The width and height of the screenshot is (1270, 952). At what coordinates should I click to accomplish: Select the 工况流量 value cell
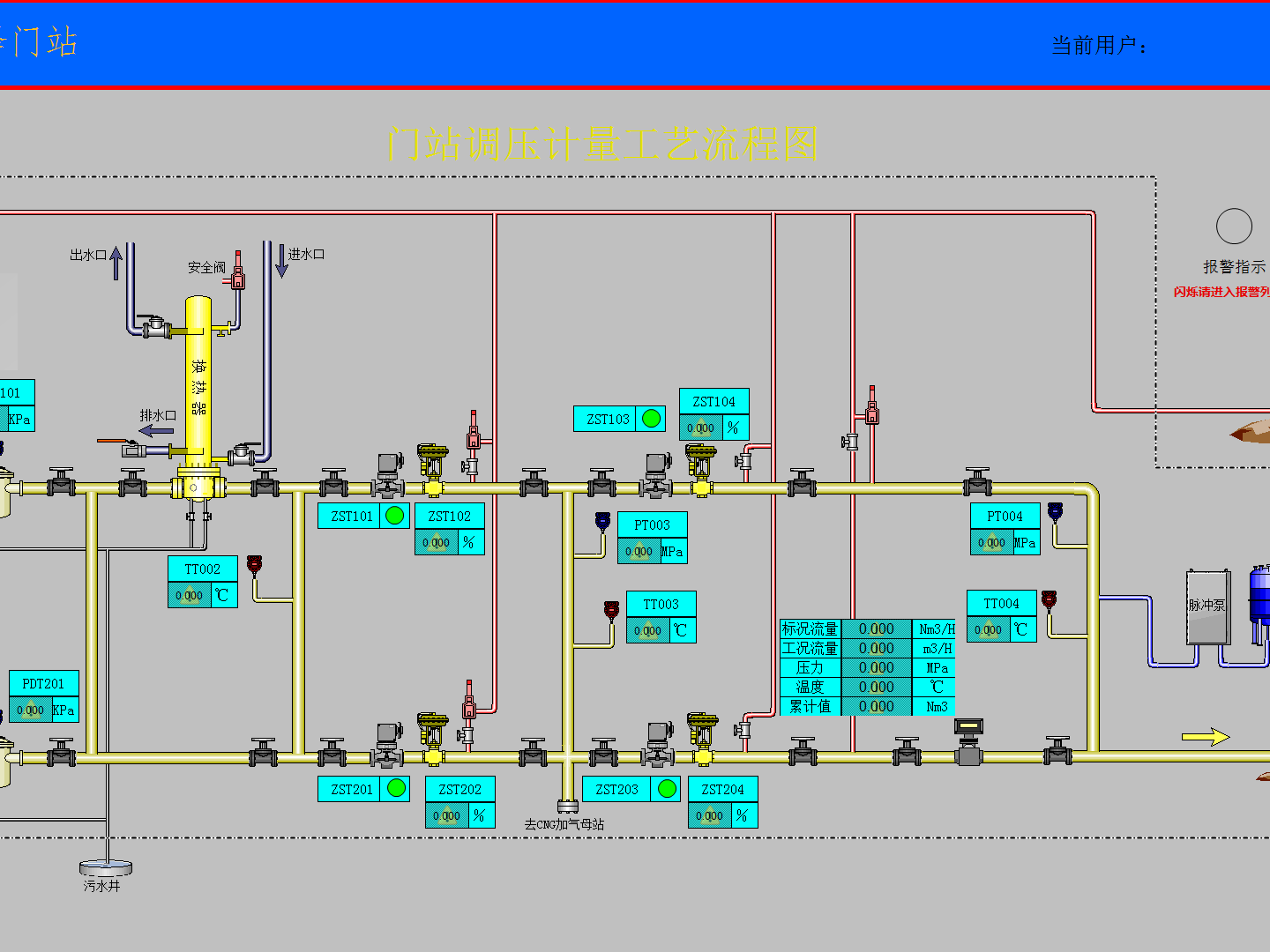coord(877,648)
